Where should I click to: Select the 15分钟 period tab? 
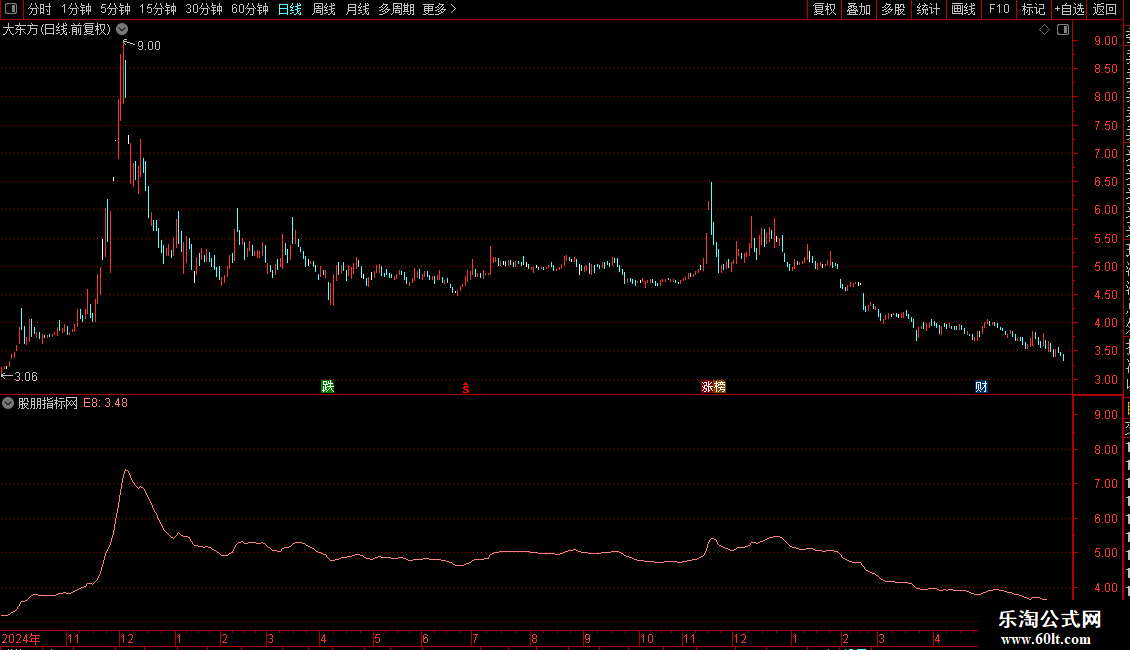[x=158, y=9]
